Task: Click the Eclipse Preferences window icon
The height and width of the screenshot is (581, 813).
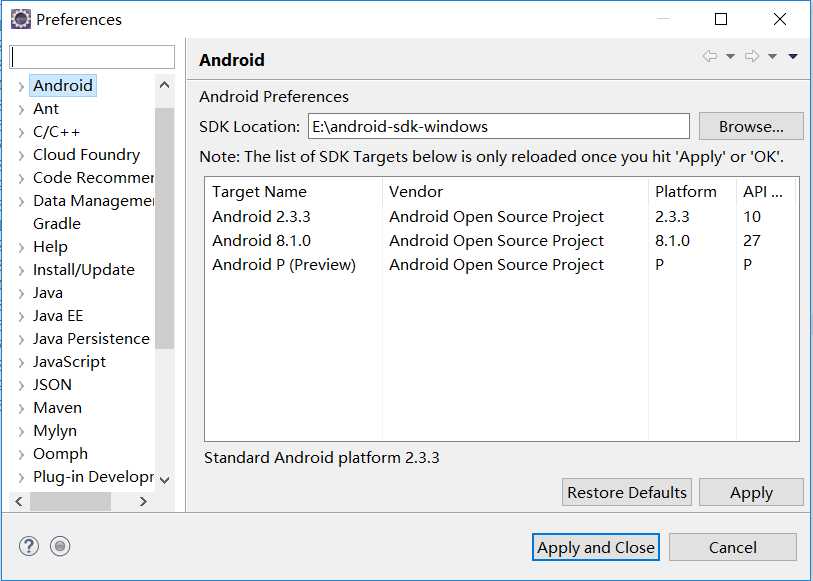Action: (21, 19)
